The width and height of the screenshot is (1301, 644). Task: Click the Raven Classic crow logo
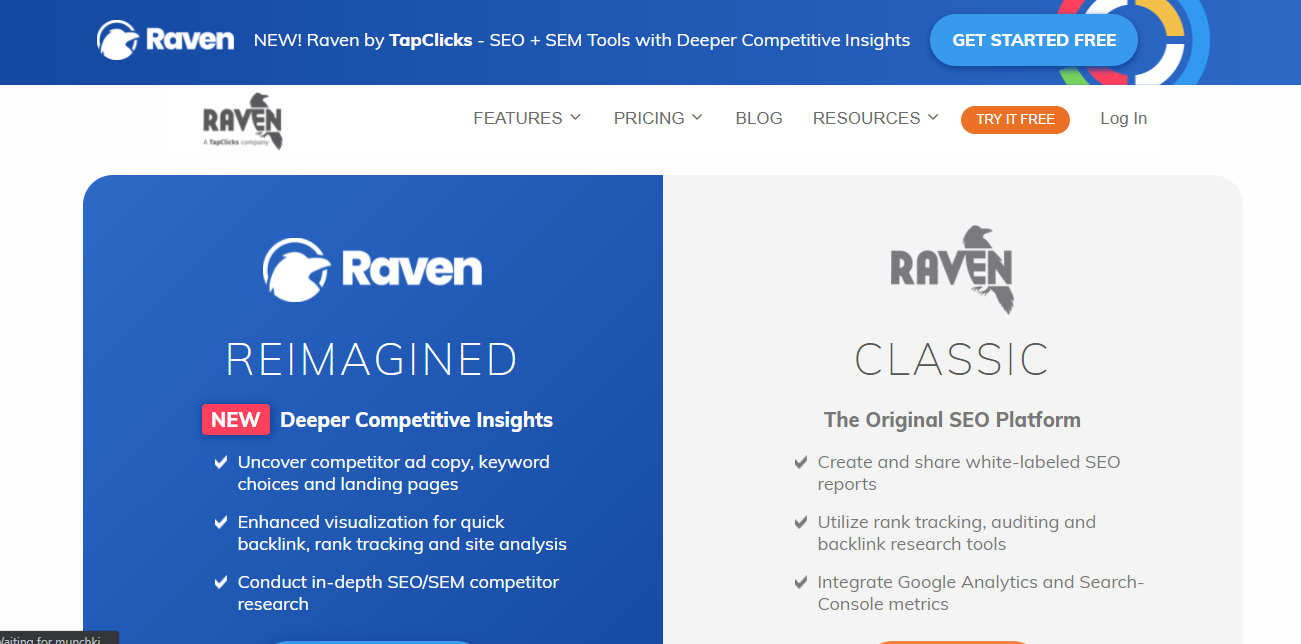tap(952, 270)
